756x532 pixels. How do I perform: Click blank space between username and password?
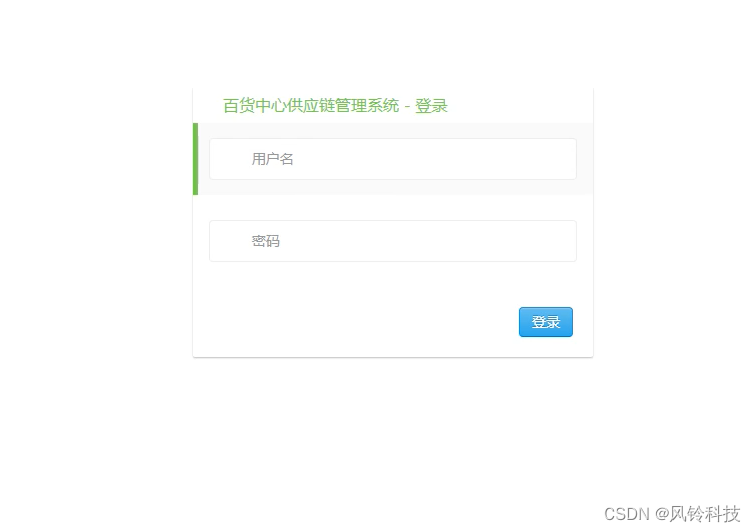[392, 207]
